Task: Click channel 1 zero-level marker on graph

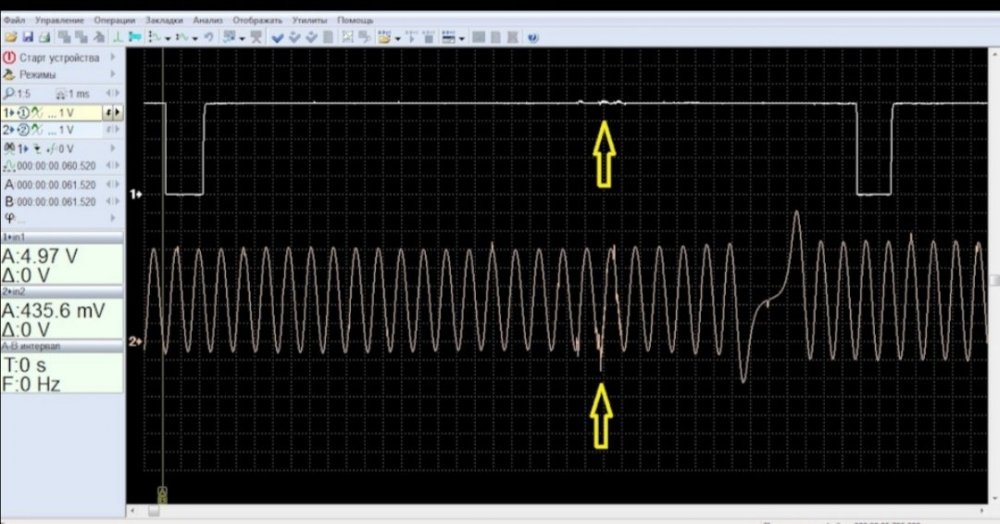Action: (x=135, y=194)
